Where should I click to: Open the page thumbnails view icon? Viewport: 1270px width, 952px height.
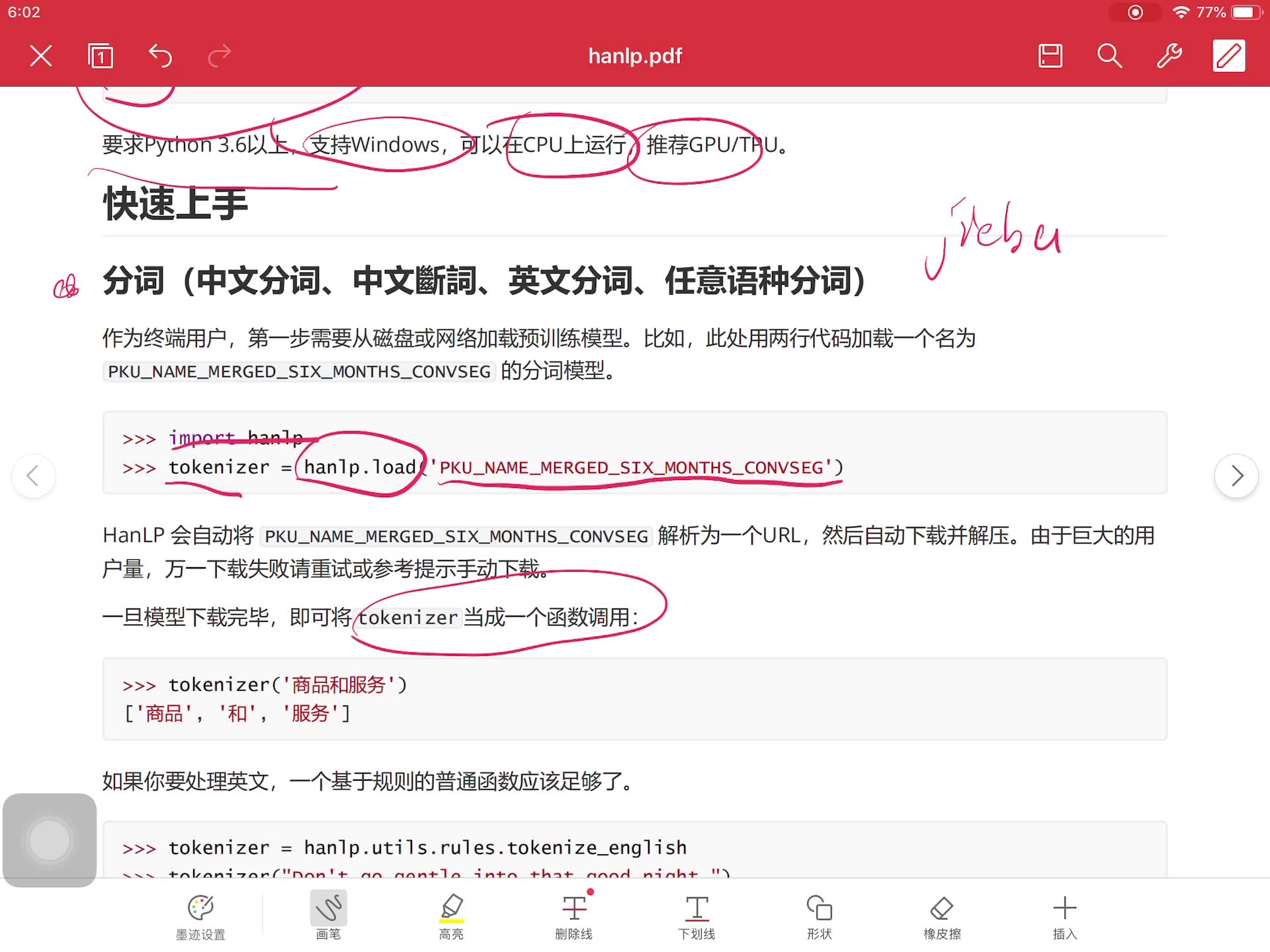coord(101,56)
